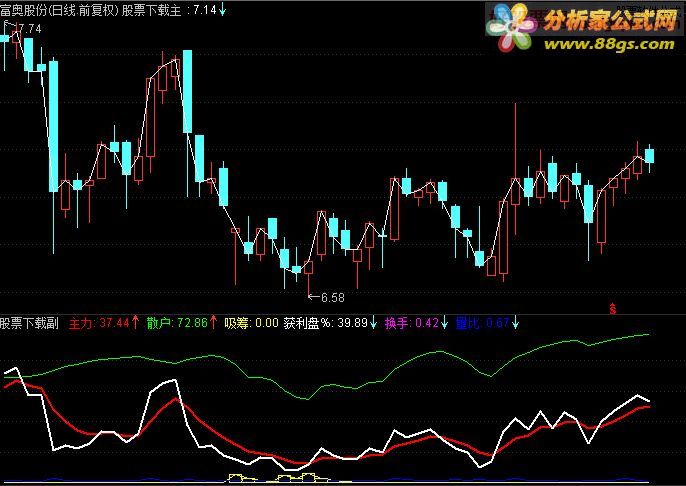Select the red 主力: 37.44 value
Viewport: 686px width, 486px height.
(104, 323)
